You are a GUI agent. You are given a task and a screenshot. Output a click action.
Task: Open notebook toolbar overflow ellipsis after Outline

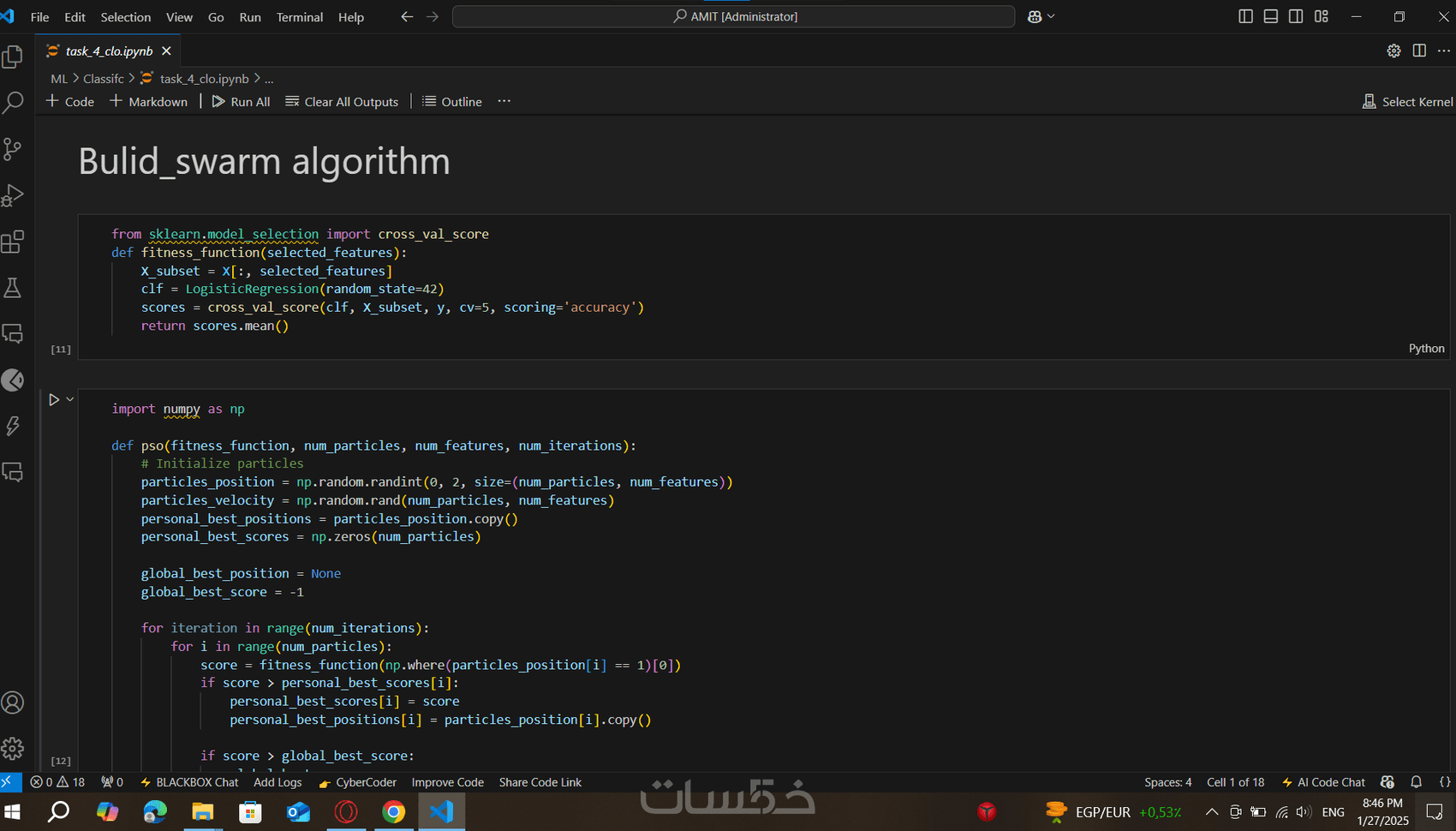pos(504,101)
